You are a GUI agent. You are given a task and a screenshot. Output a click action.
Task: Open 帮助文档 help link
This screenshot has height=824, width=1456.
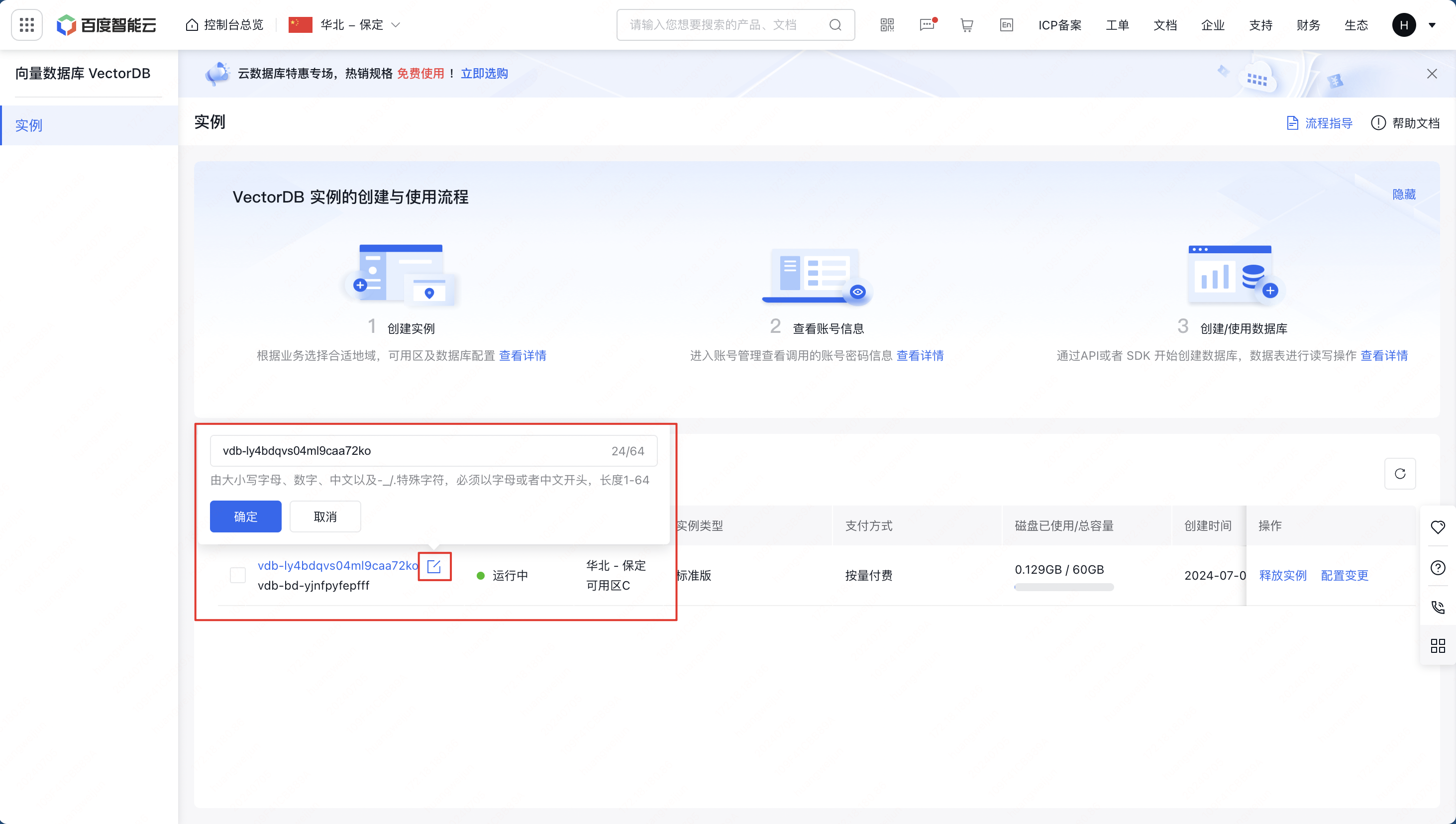click(1405, 123)
